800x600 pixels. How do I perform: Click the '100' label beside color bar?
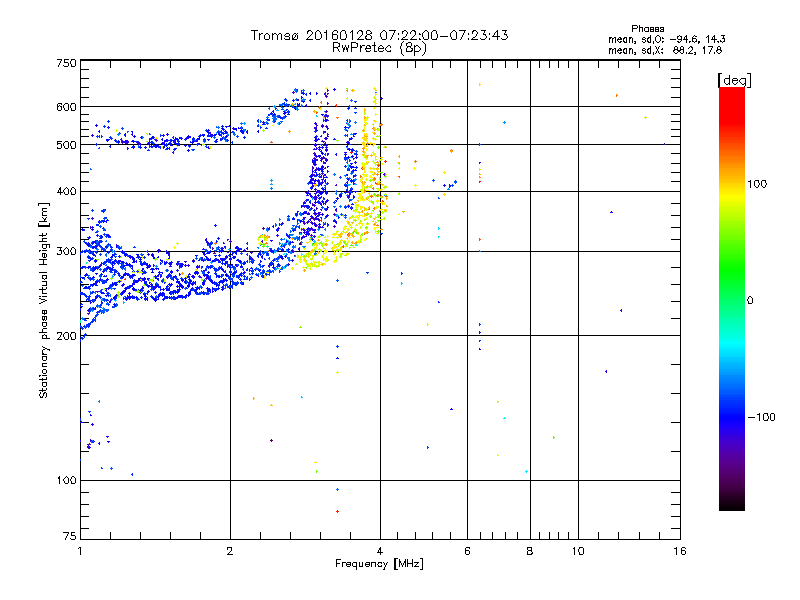click(x=757, y=184)
